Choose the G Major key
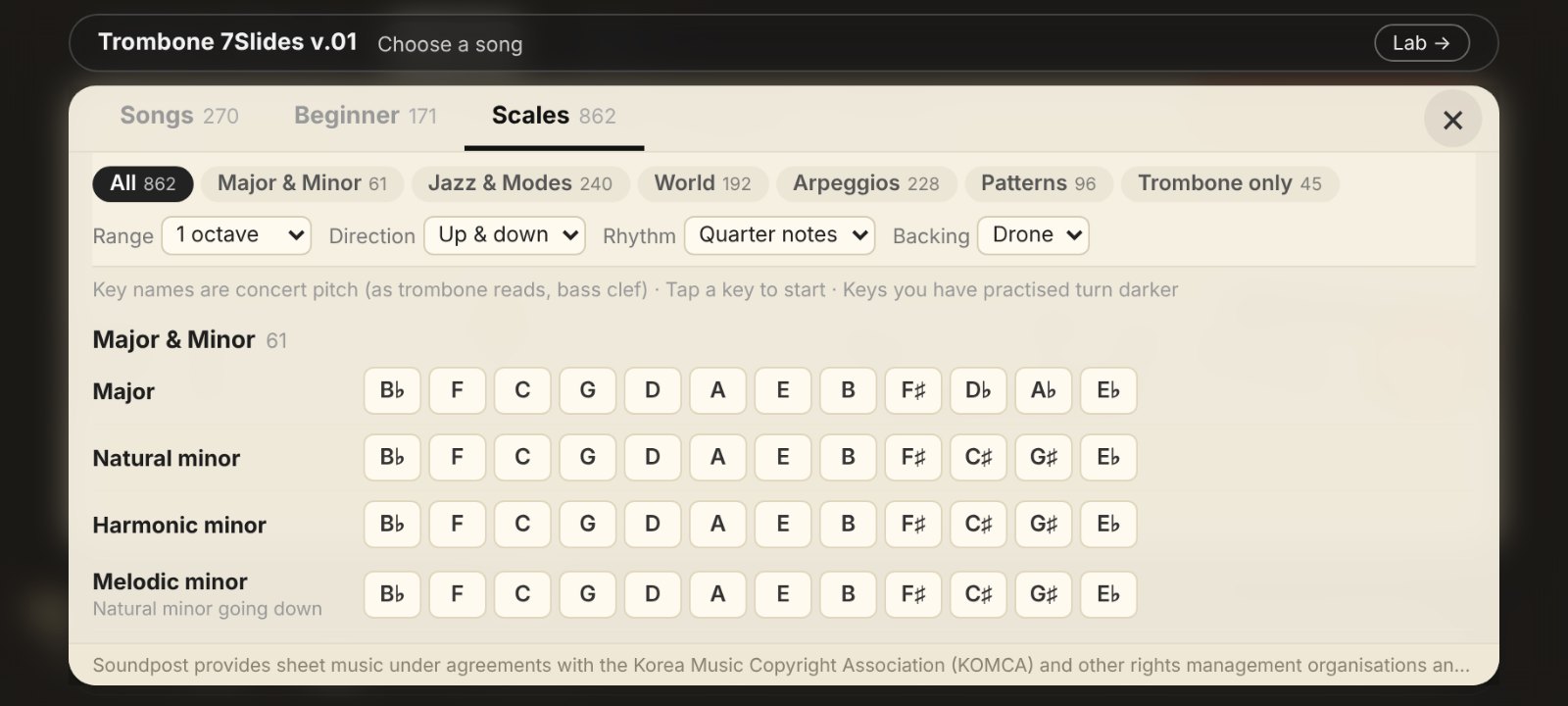 (587, 390)
